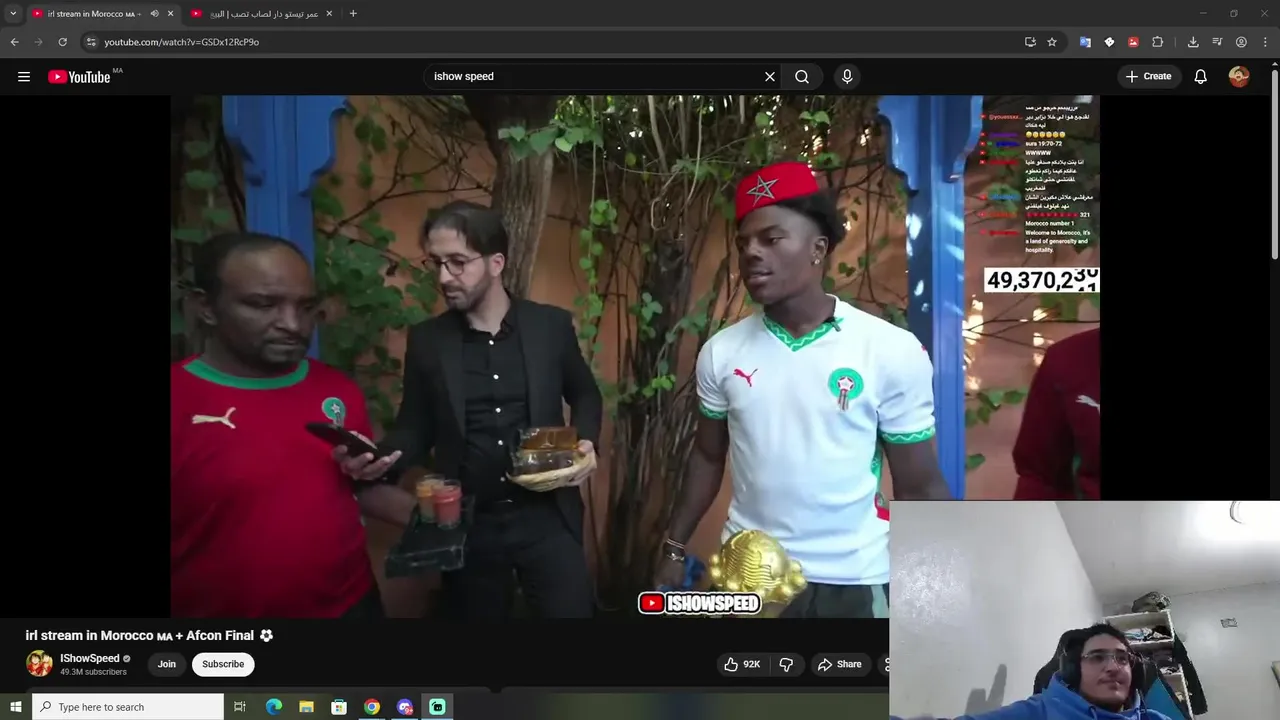1280x720 pixels.
Task: Open the IShowSpeed channel name link
Action: [90, 658]
